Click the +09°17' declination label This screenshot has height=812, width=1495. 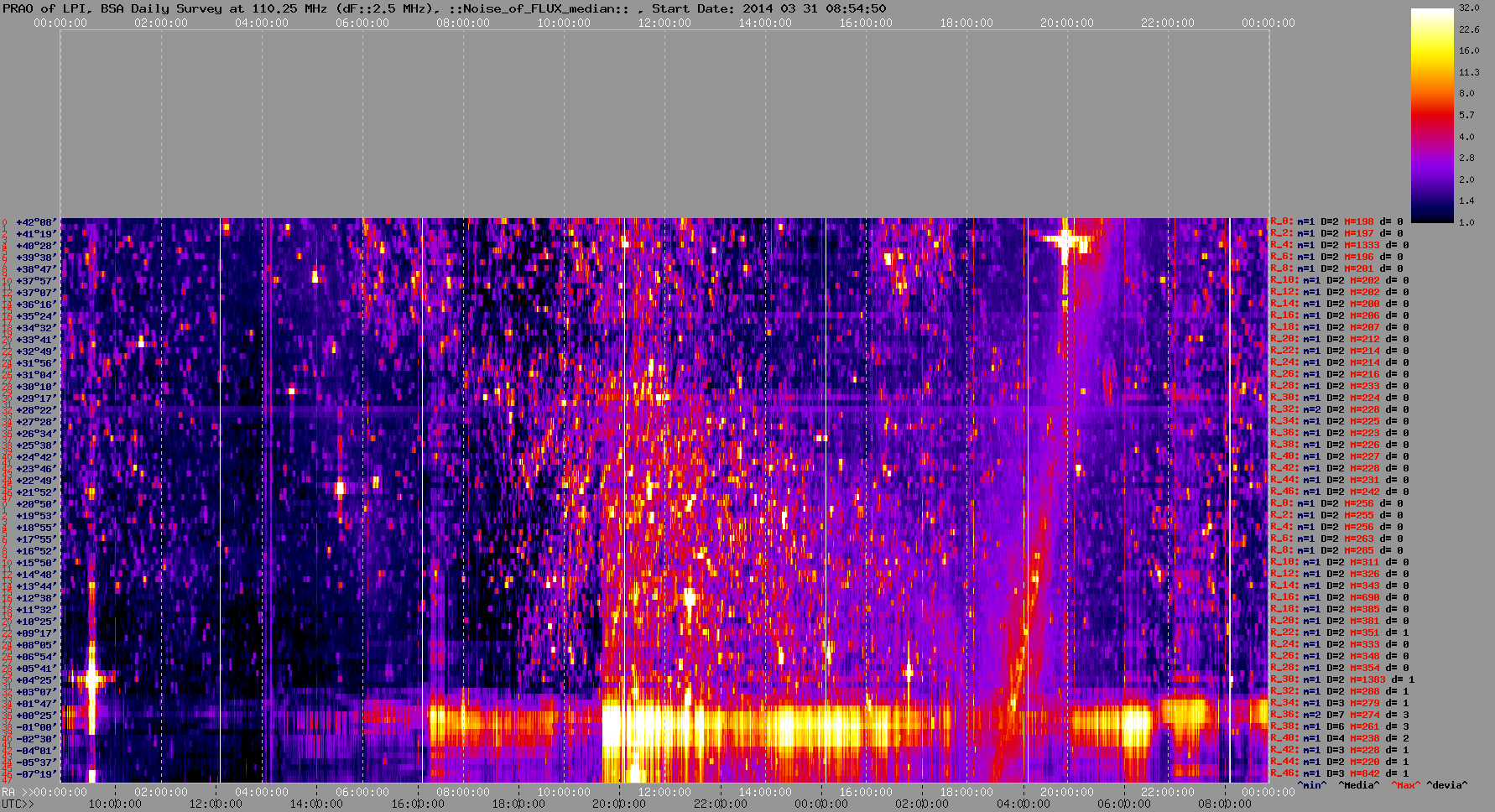point(37,633)
